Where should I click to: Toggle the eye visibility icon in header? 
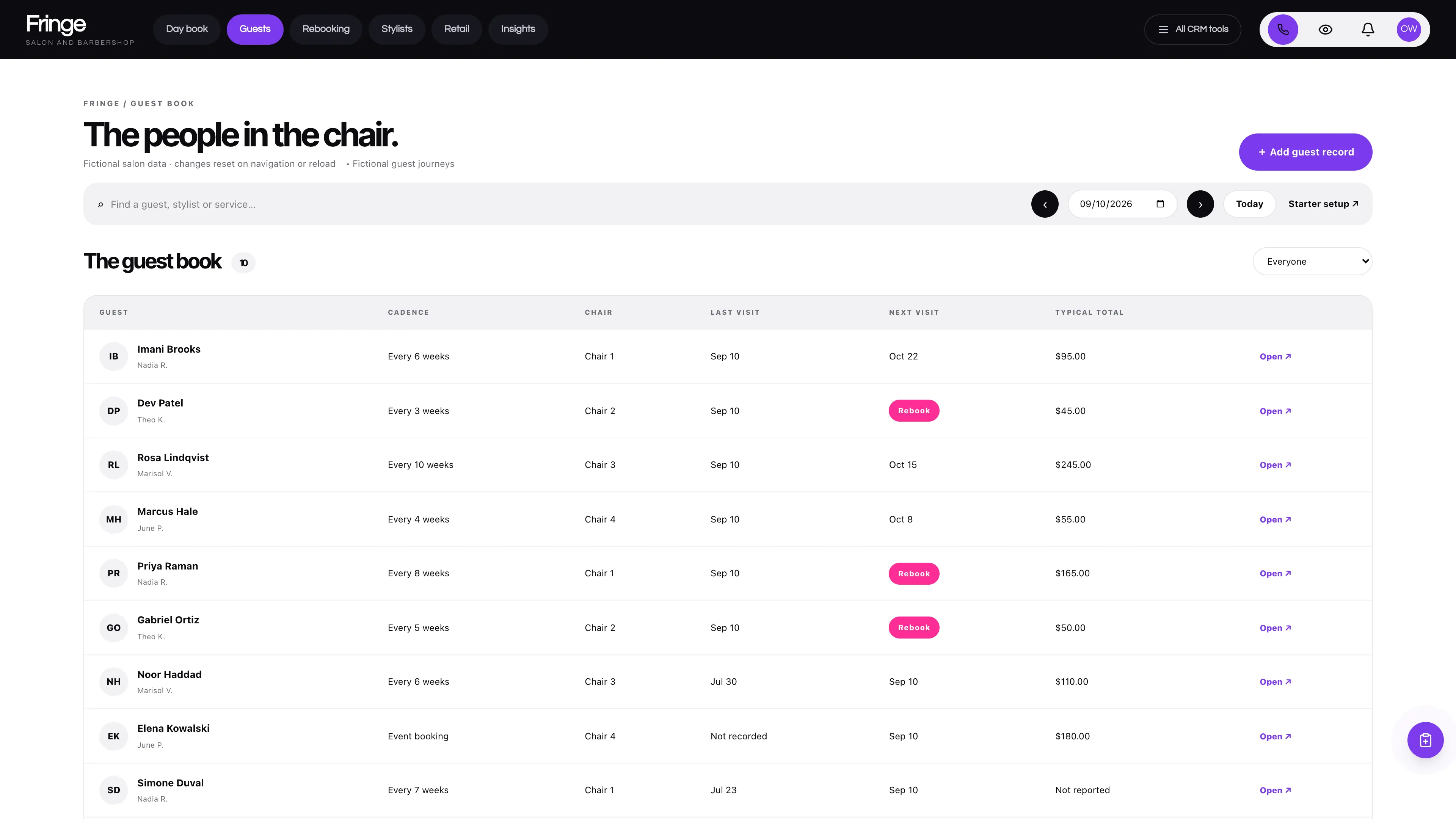pyautogui.click(x=1325, y=30)
